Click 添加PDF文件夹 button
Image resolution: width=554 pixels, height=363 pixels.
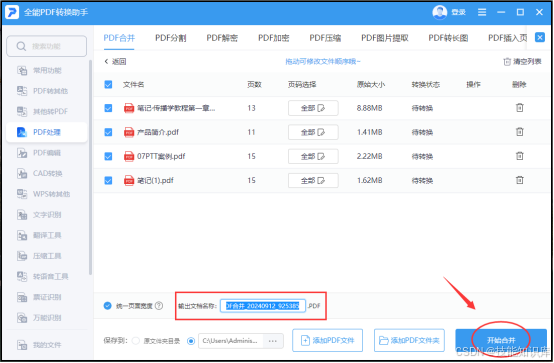(409, 340)
